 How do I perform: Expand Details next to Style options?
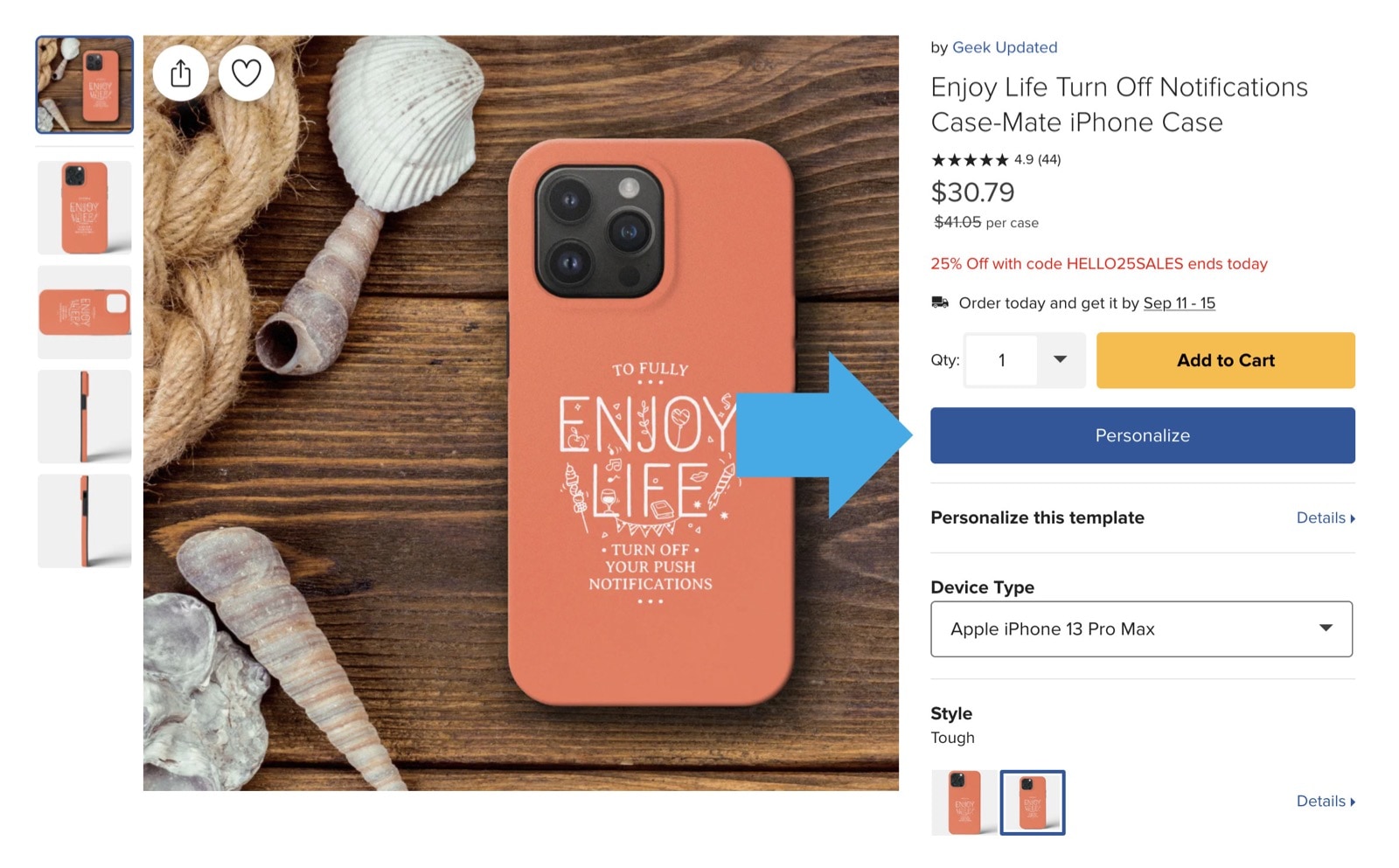pos(1325,802)
